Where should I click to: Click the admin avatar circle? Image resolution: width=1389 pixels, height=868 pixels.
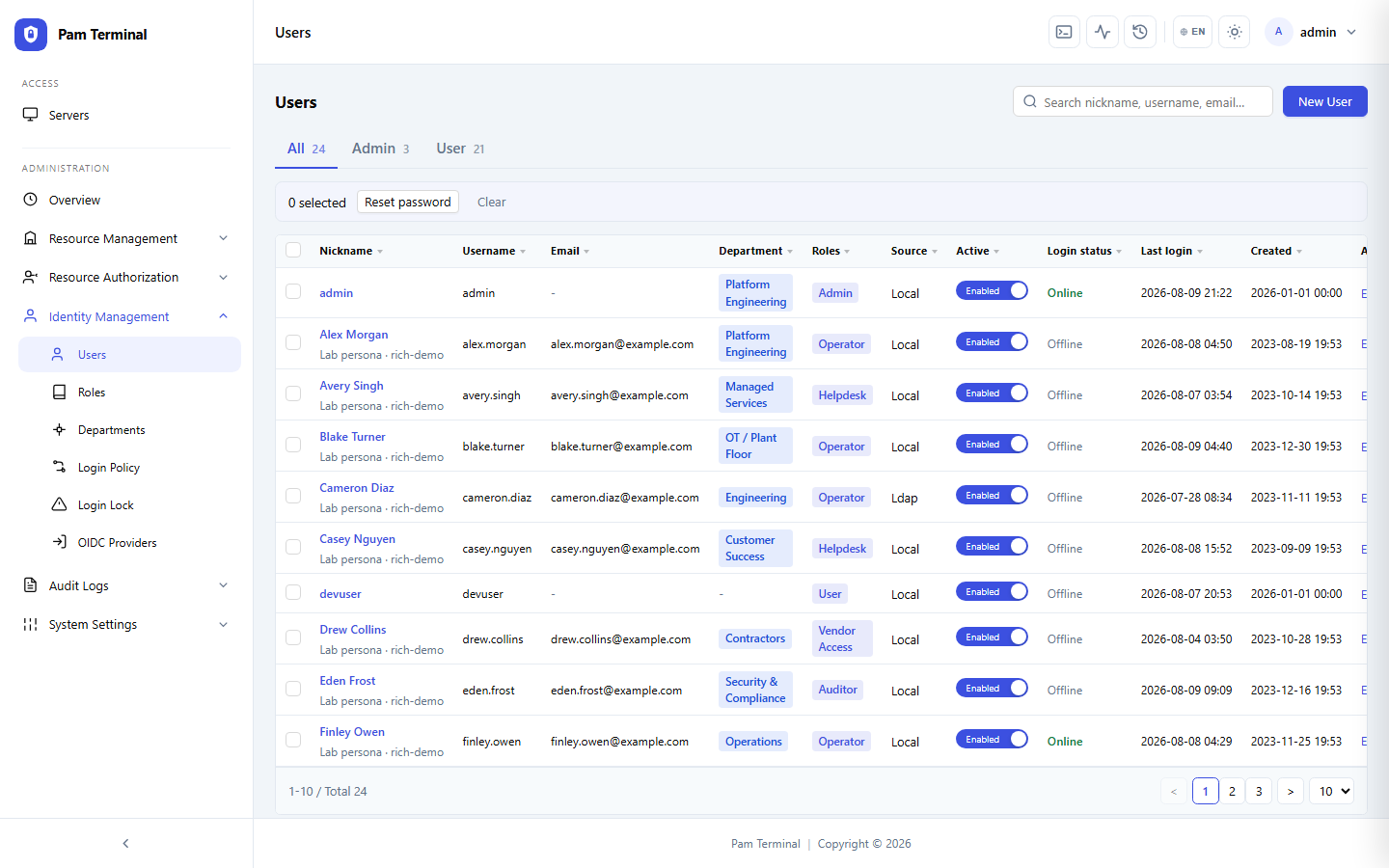tap(1279, 32)
